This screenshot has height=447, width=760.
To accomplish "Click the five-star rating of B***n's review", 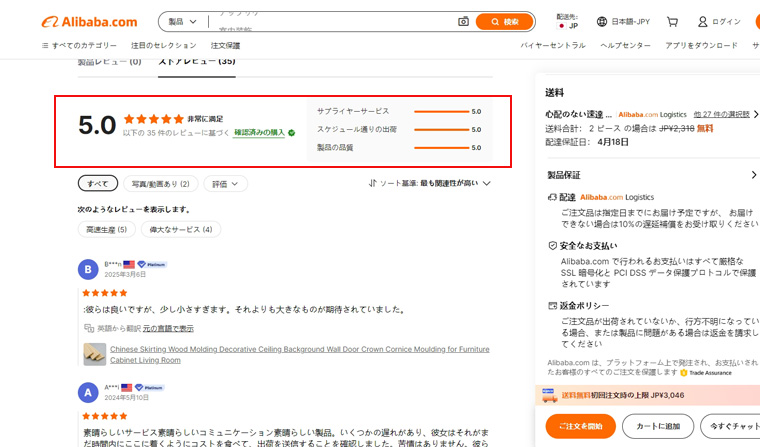I will click(x=105, y=293).
